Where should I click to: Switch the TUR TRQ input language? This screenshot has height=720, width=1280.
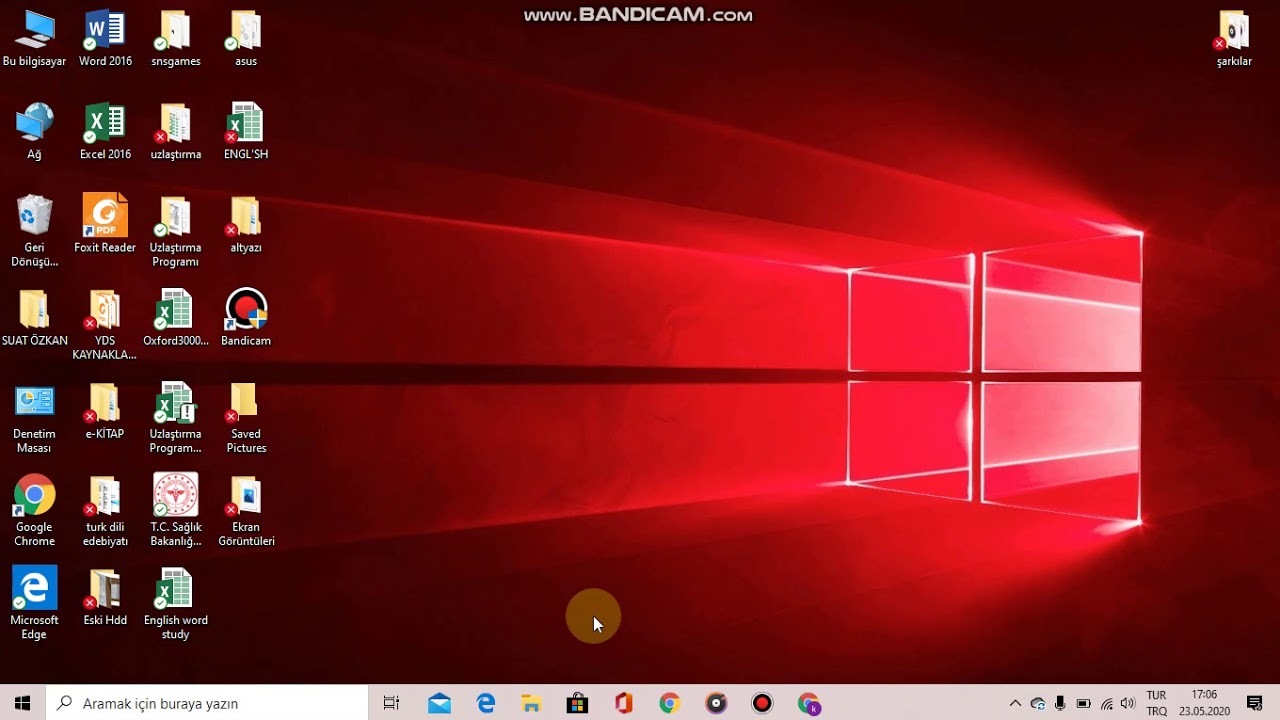(x=1156, y=703)
